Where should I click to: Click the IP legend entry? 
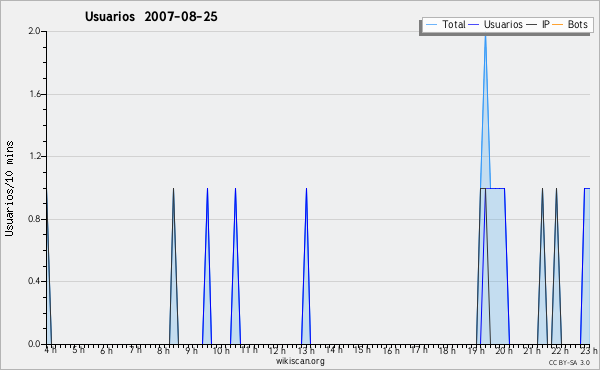point(538,24)
